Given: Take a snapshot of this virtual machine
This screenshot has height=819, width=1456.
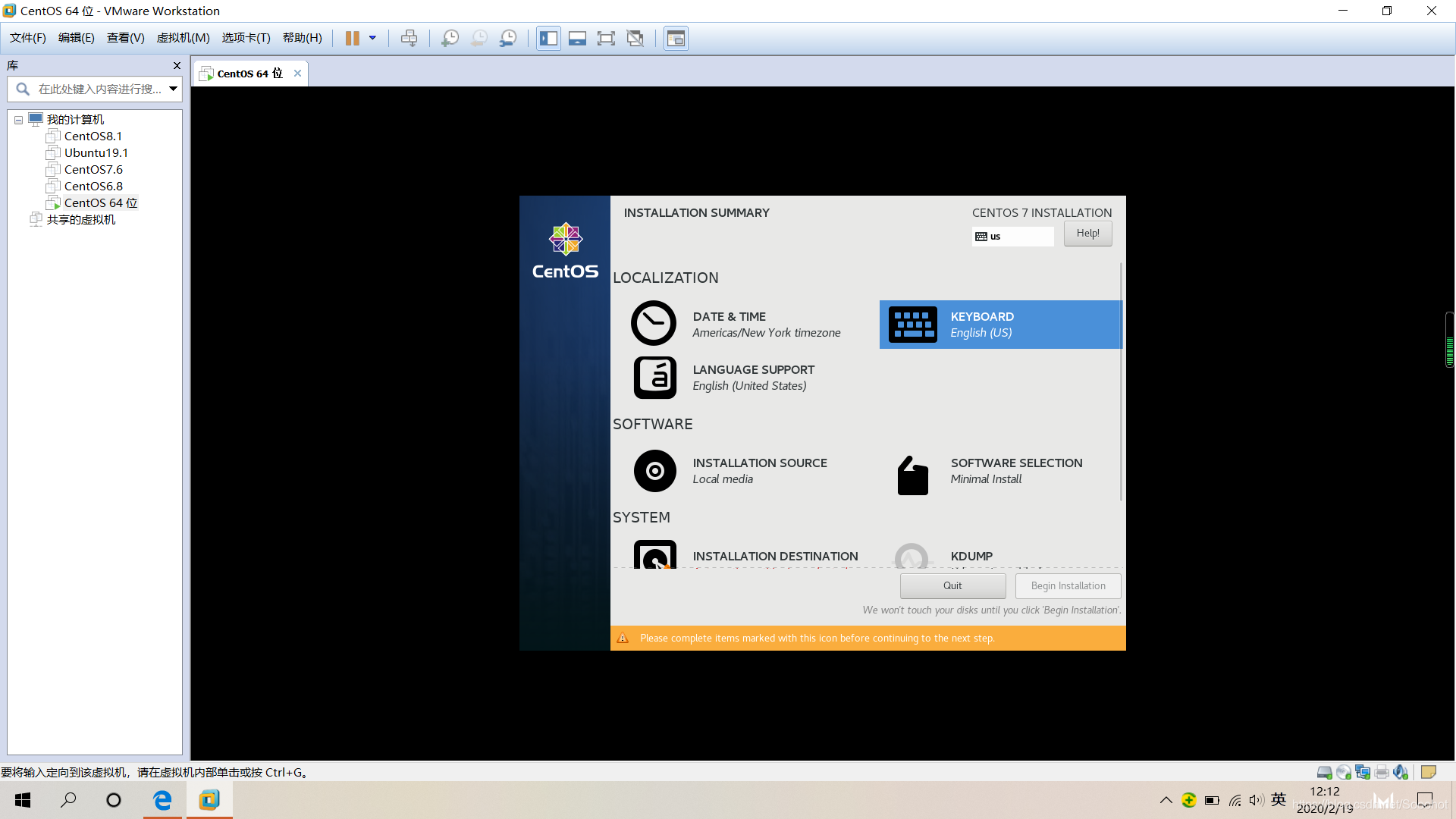Looking at the screenshot, I should tap(450, 39).
